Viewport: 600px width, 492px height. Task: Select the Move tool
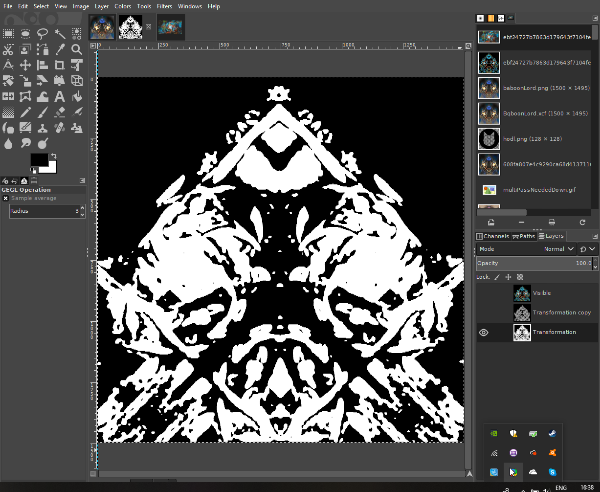(x=25, y=65)
